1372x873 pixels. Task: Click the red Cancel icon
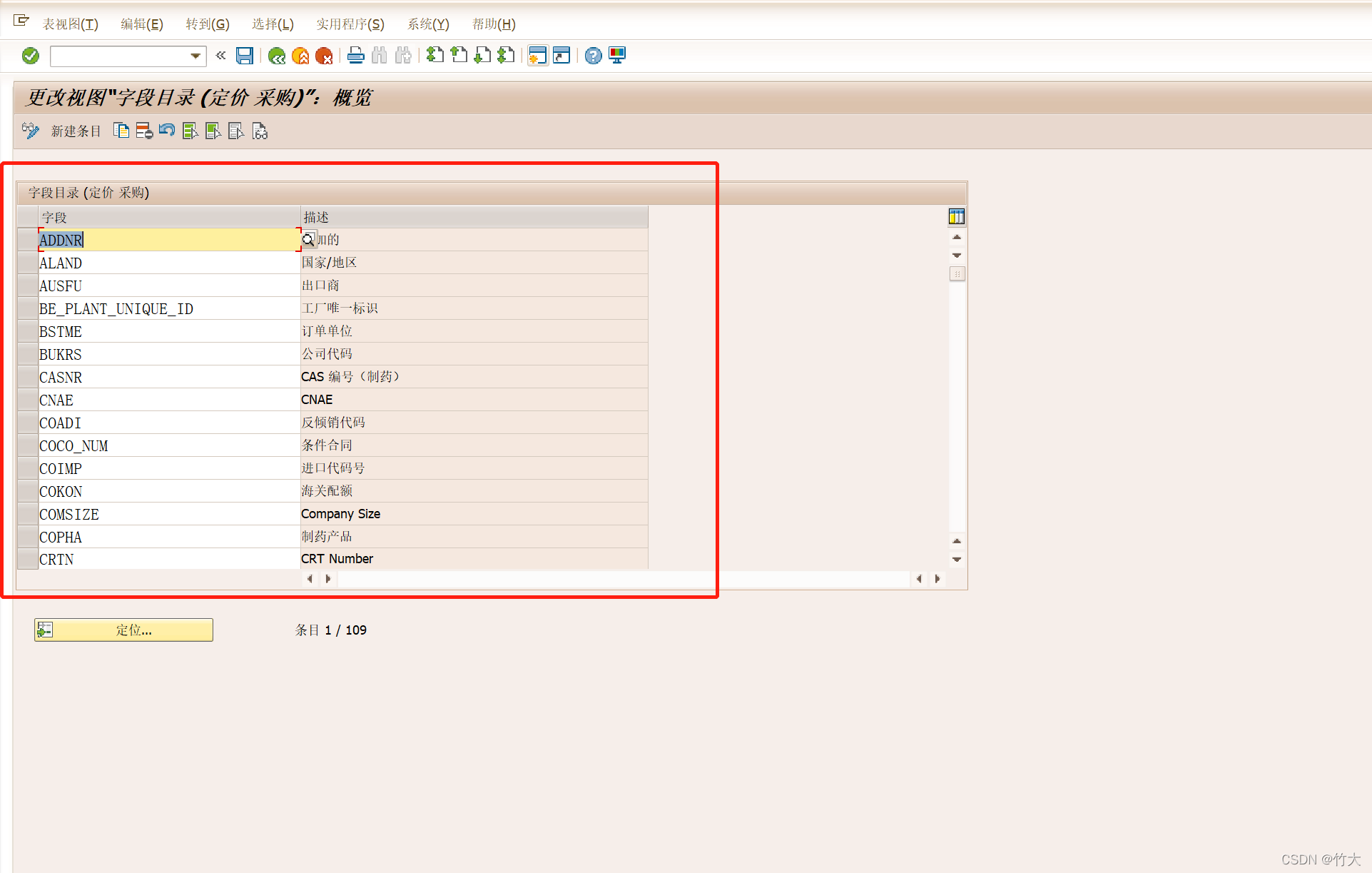coord(324,56)
